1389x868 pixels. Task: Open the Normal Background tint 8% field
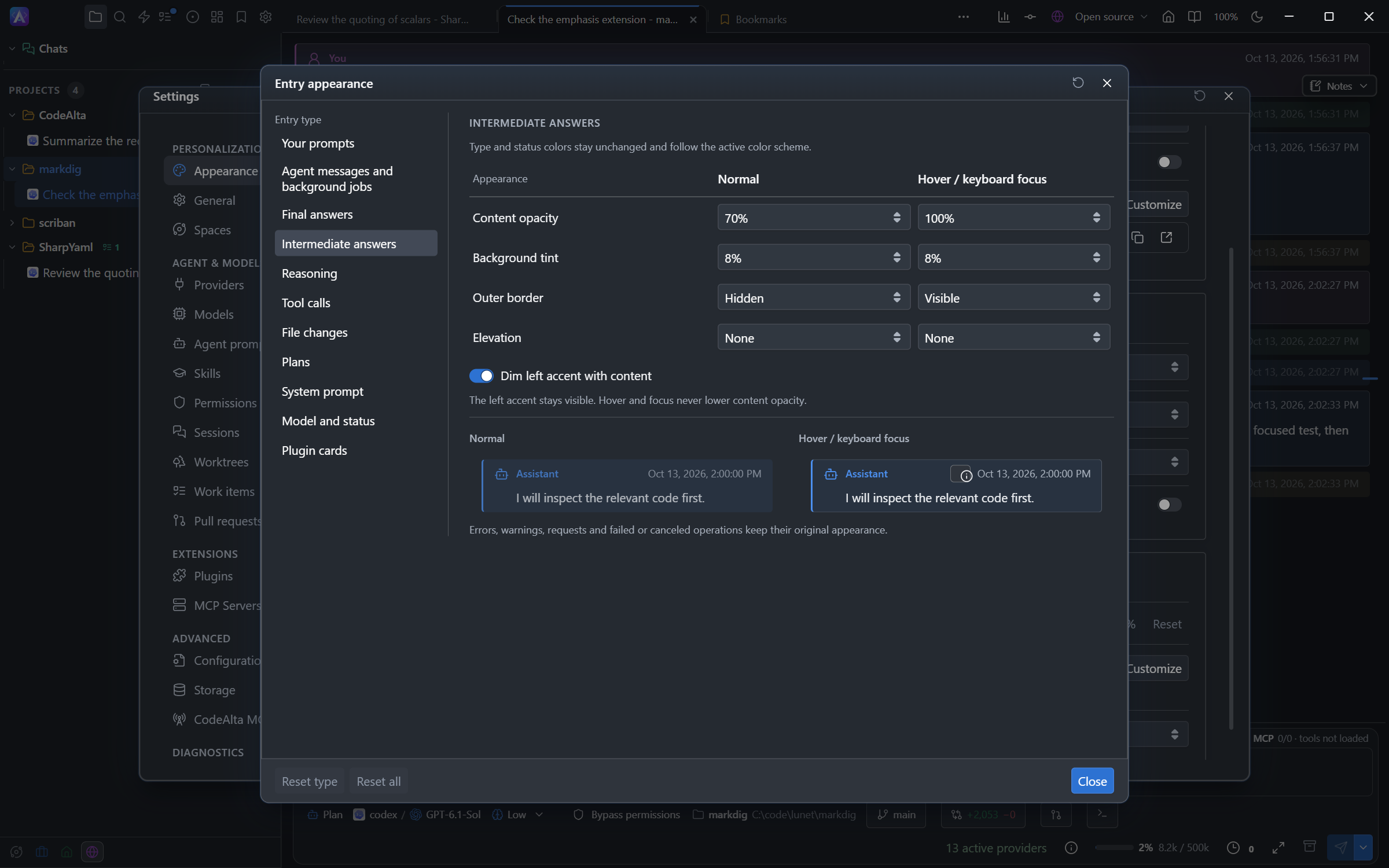pyautogui.click(x=813, y=258)
